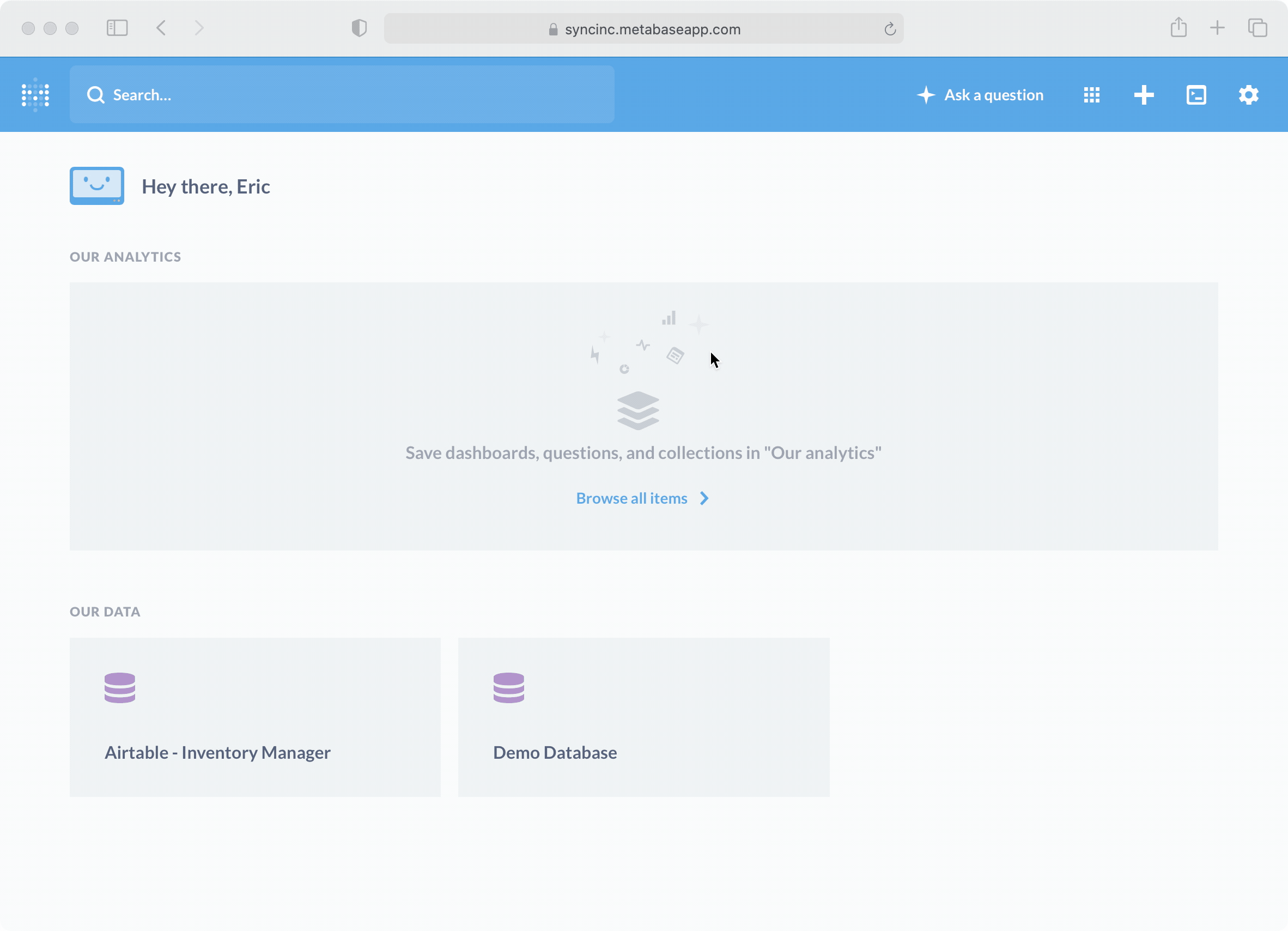The height and width of the screenshot is (931, 1288).
Task: Click Ask a question button
Action: pos(980,95)
